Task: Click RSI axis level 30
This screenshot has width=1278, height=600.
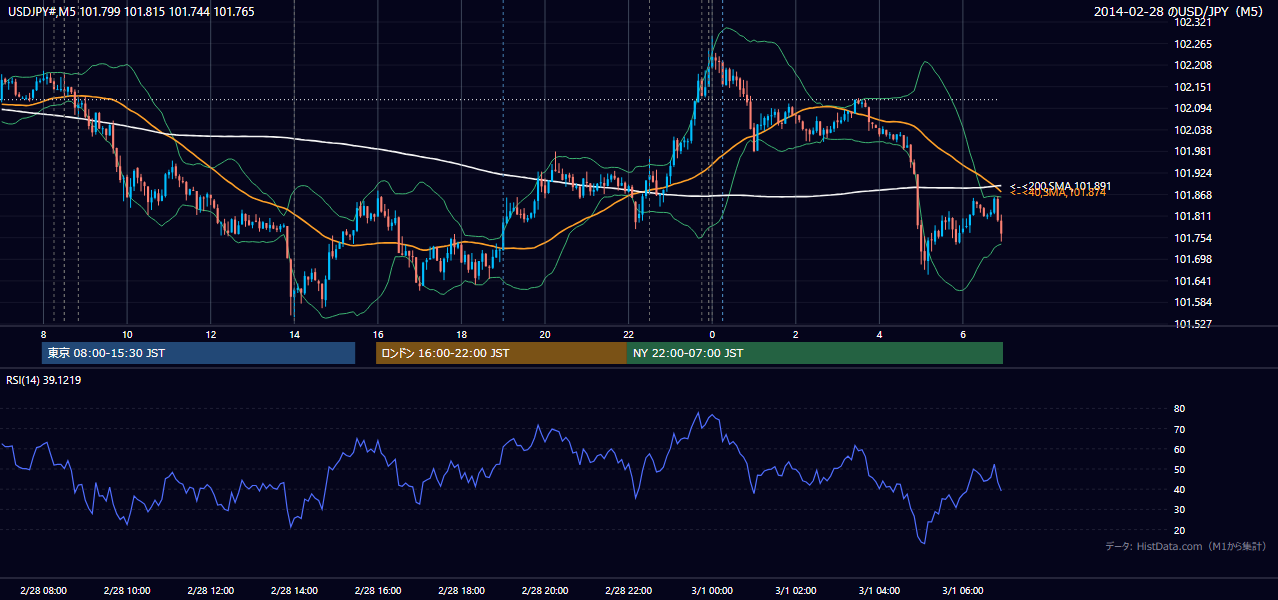Action: tap(1179, 510)
